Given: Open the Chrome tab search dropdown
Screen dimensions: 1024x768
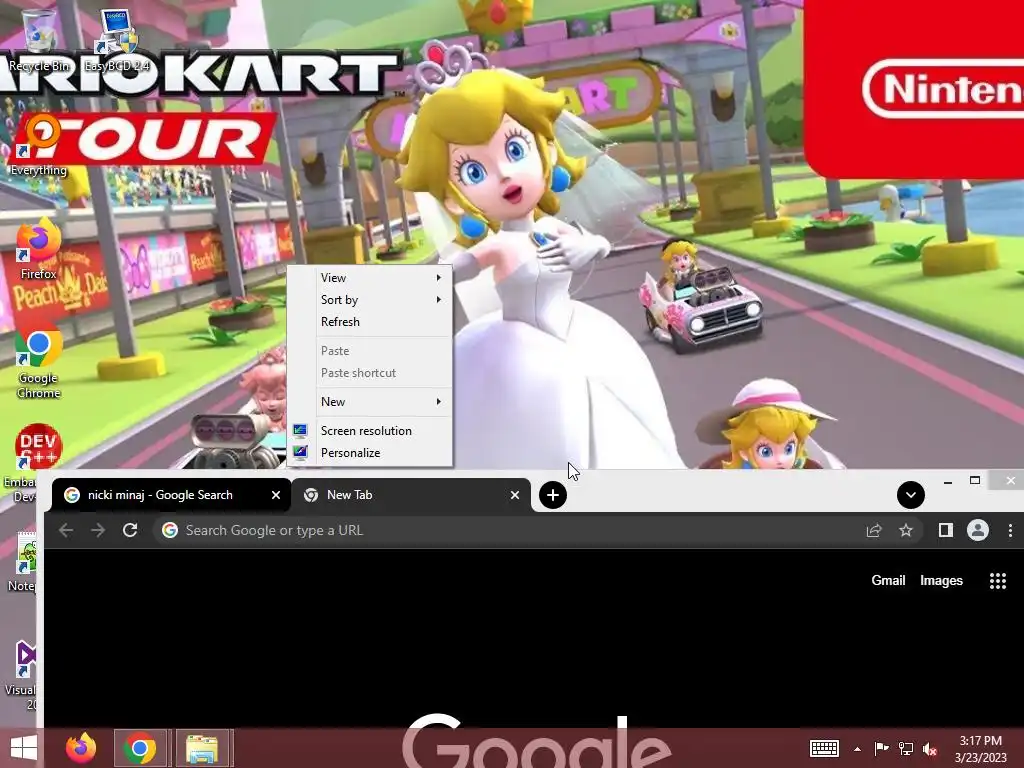Looking at the screenshot, I should click(910, 495).
